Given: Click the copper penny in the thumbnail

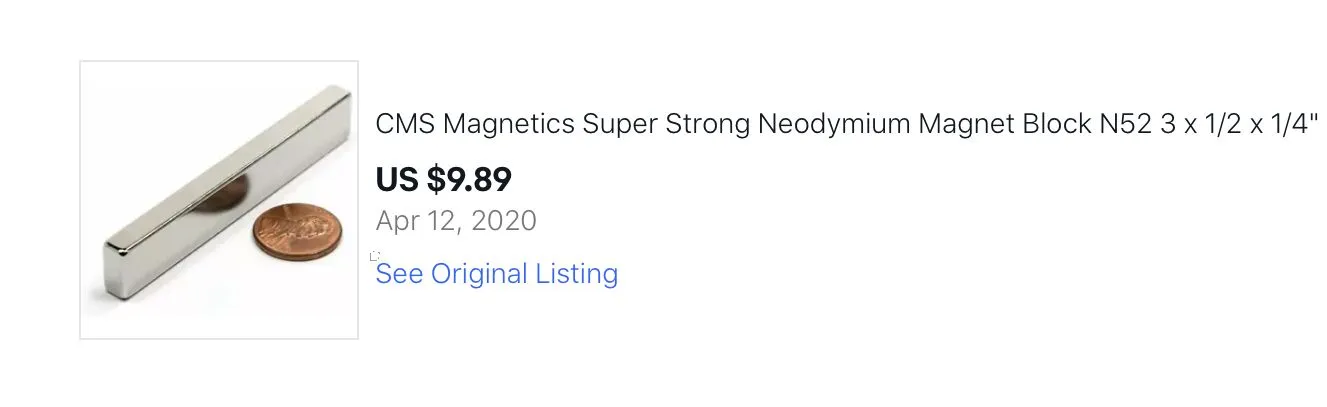Looking at the screenshot, I should pos(297,232).
